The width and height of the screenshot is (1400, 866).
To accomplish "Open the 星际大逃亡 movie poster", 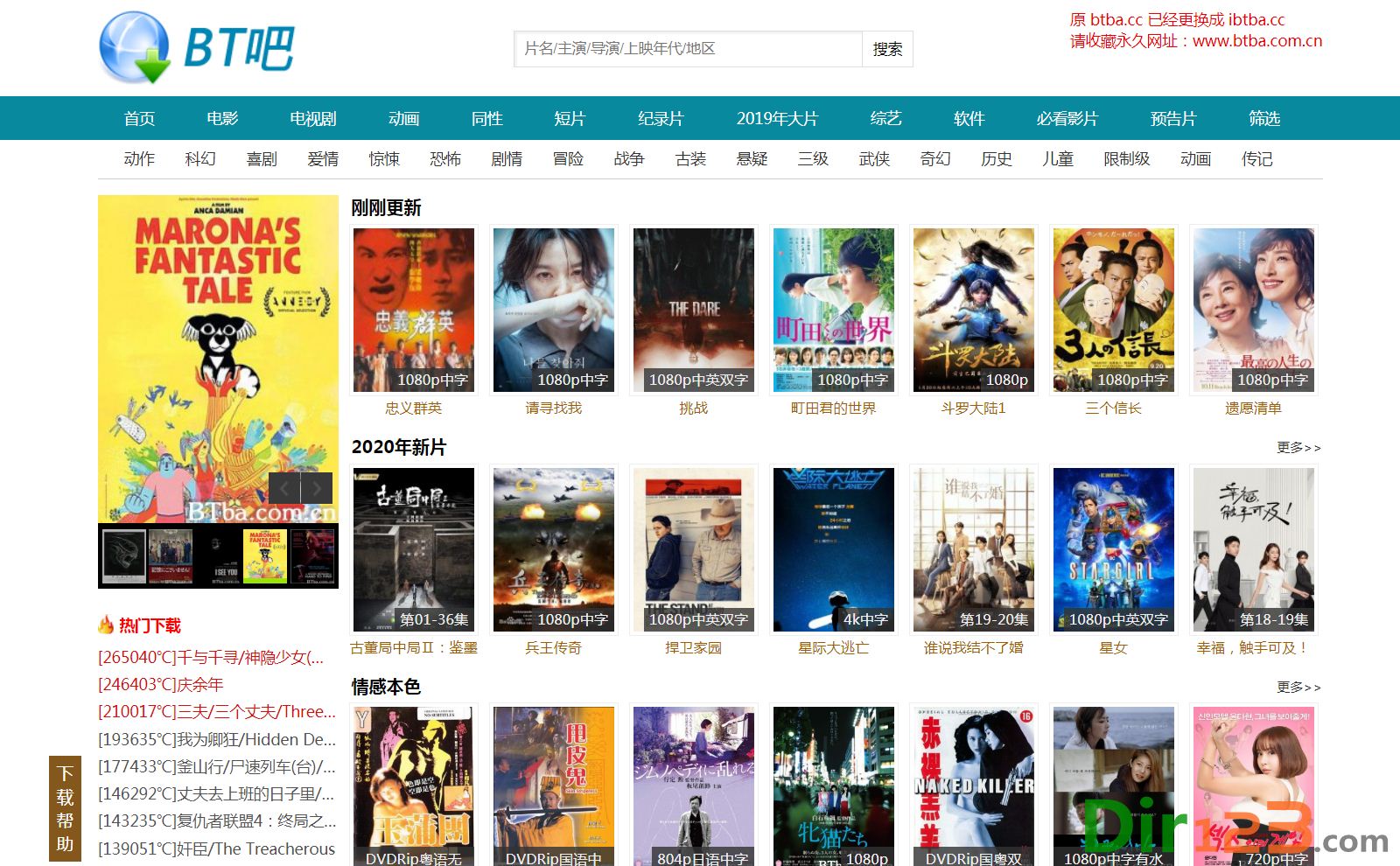I will coord(833,548).
